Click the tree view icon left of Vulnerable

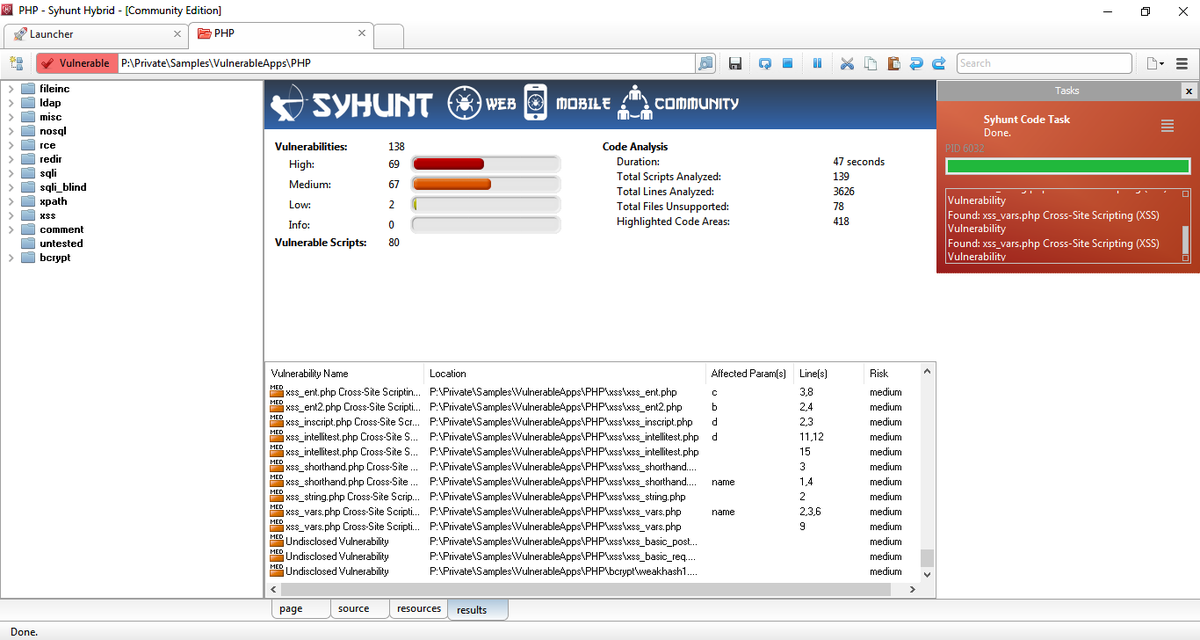click(16, 63)
